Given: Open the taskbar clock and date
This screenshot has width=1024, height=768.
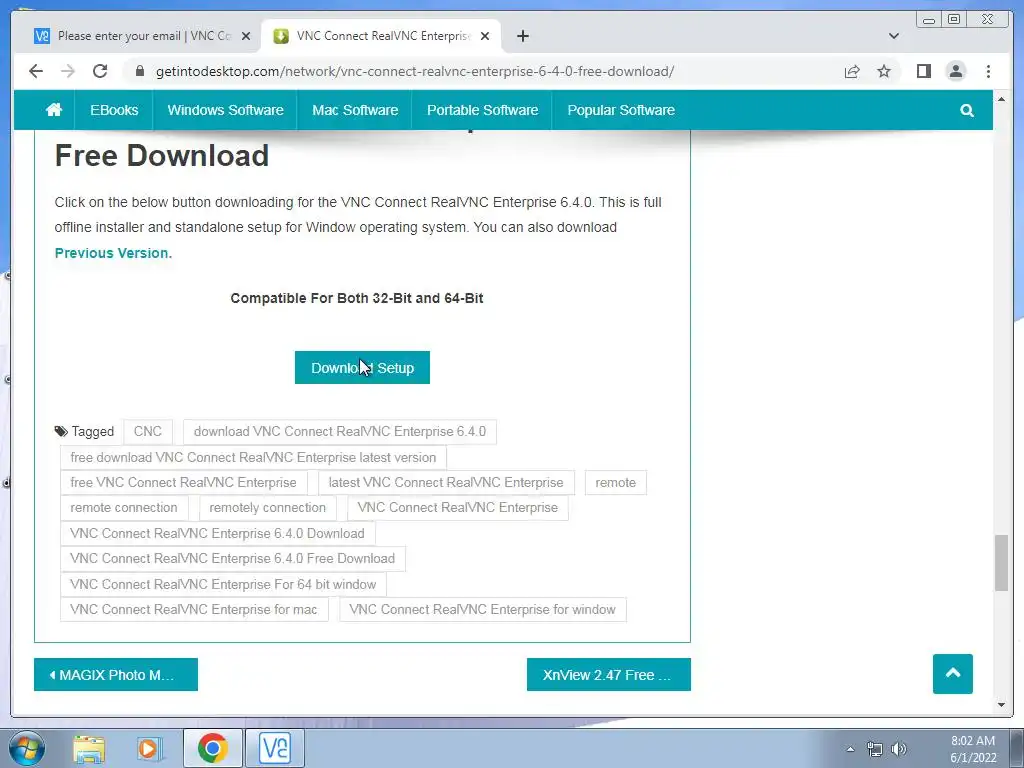Looking at the screenshot, I should [x=973, y=749].
